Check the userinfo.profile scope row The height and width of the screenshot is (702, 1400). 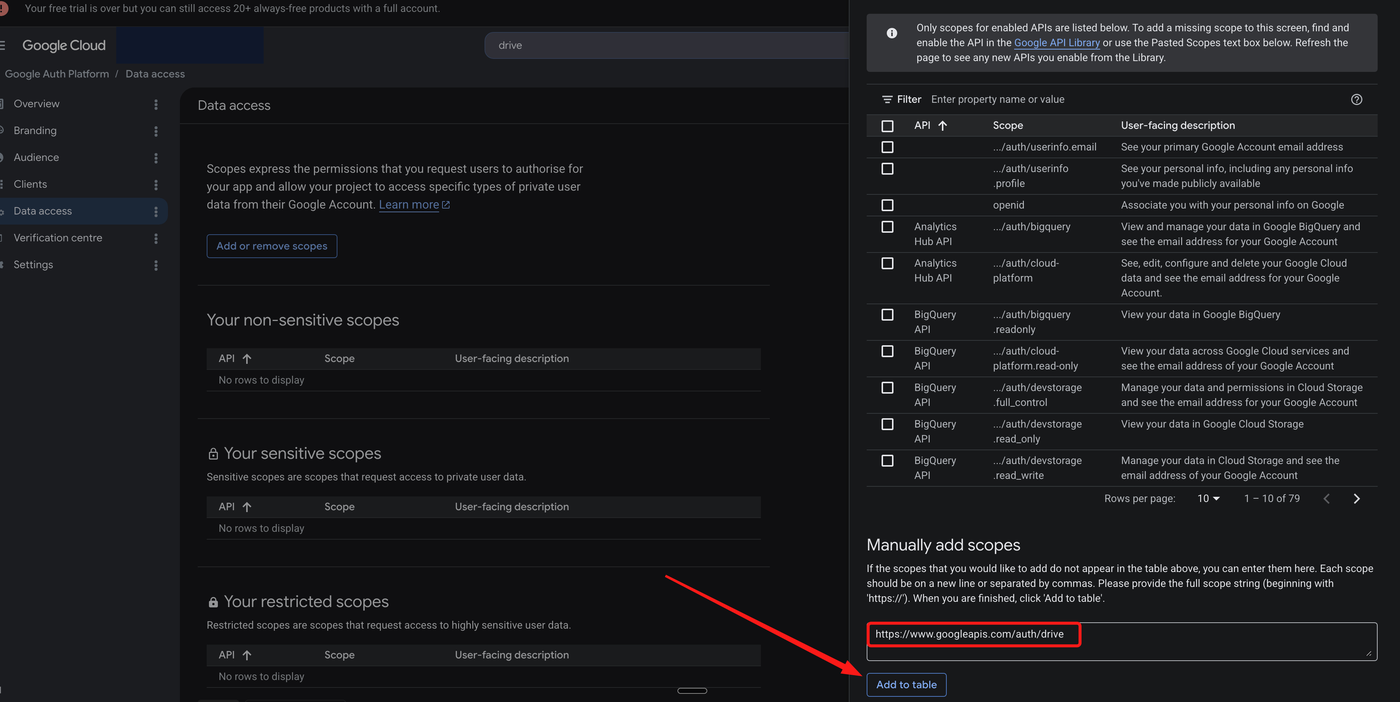pos(887,169)
